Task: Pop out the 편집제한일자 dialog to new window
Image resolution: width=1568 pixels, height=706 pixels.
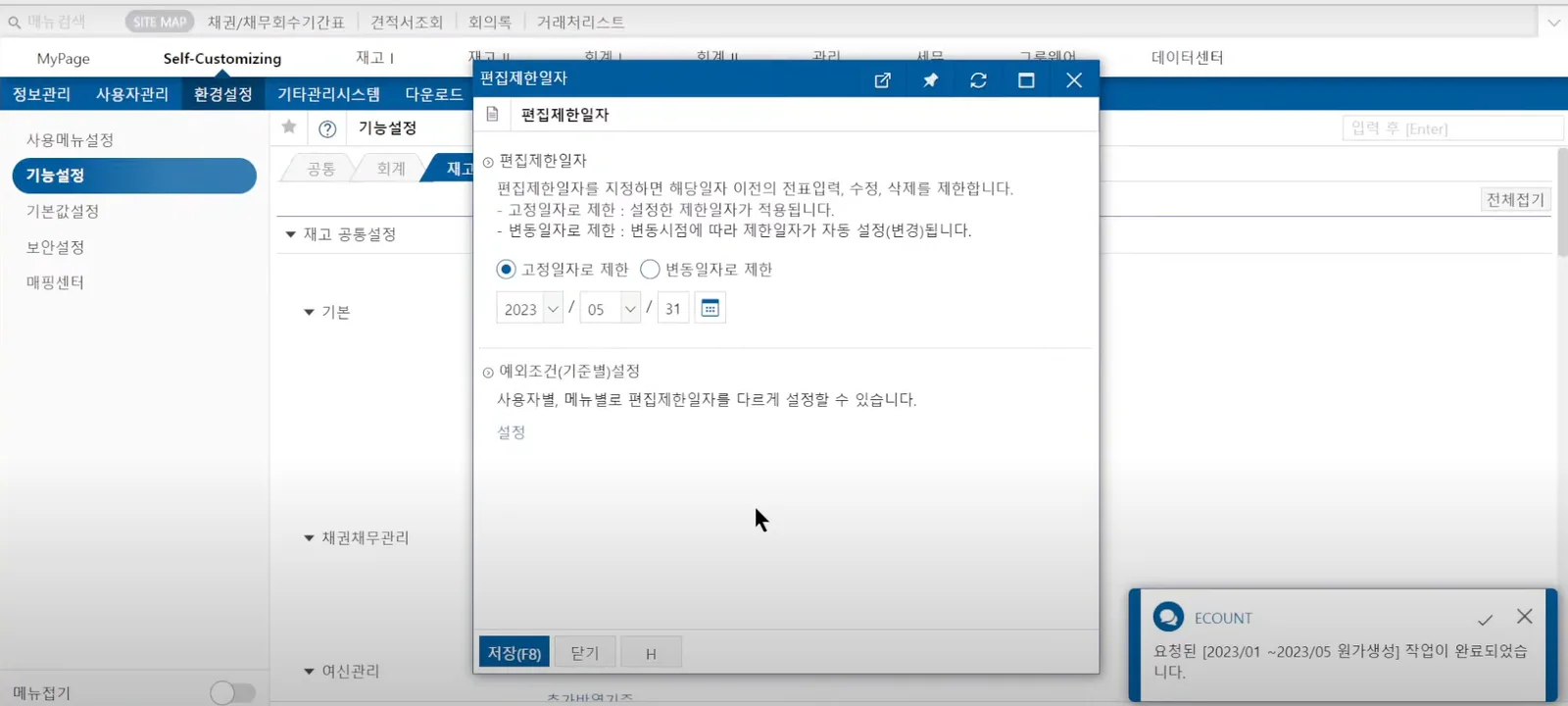Action: [x=882, y=80]
